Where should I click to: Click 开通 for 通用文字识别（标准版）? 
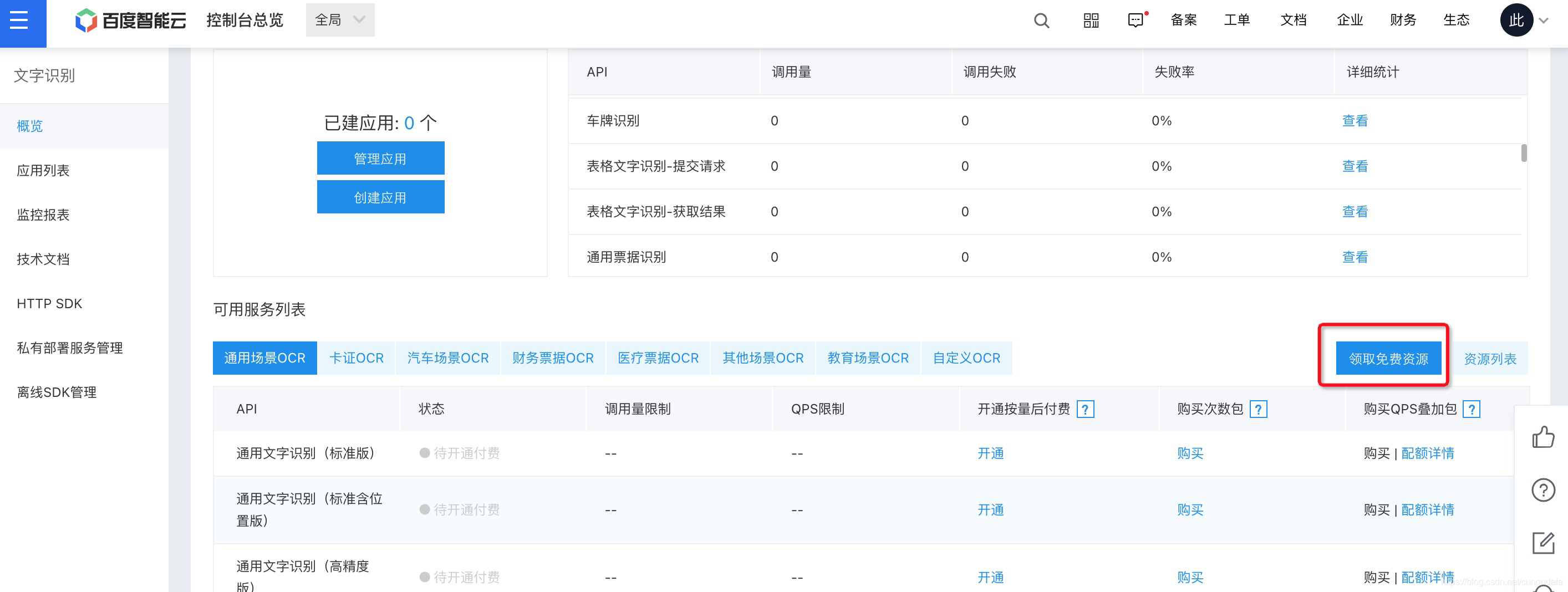(x=990, y=453)
